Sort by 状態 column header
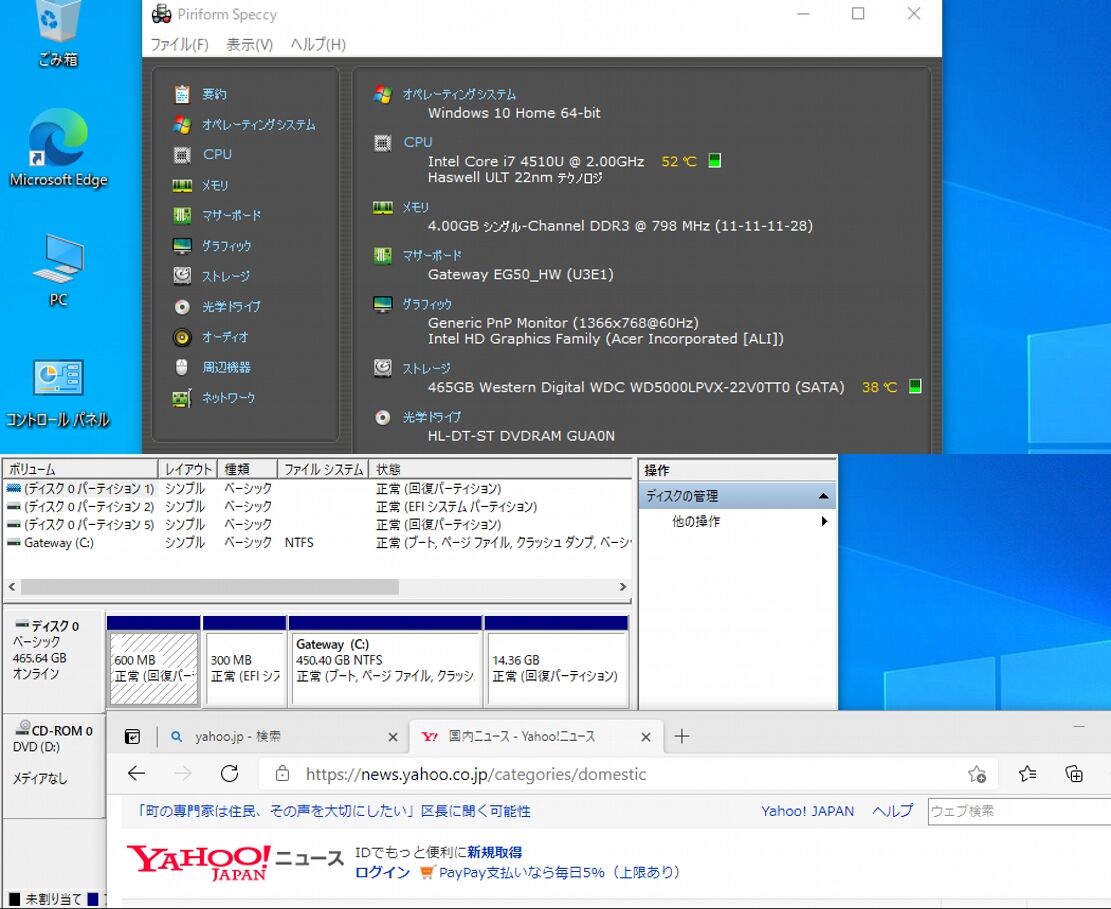This screenshot has width=1111, height=909. click(x=500, y=469)
